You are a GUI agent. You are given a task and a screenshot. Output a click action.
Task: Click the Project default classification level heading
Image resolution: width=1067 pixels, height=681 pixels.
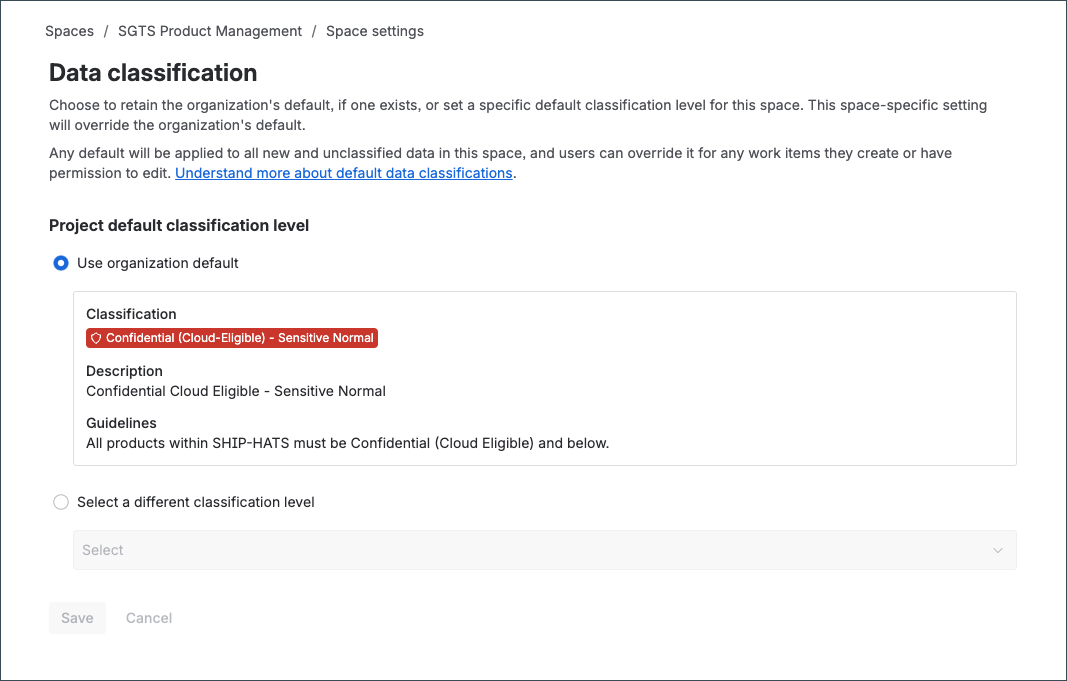(x=179, y=225)
